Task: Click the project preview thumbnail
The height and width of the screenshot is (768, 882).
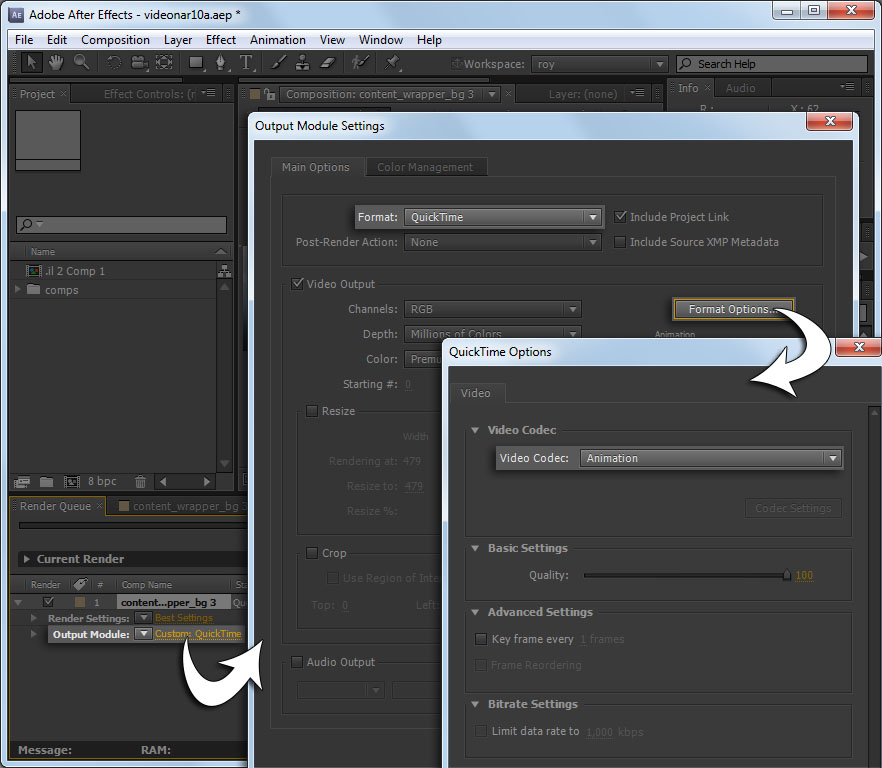Action: click(x=48, y=140)
